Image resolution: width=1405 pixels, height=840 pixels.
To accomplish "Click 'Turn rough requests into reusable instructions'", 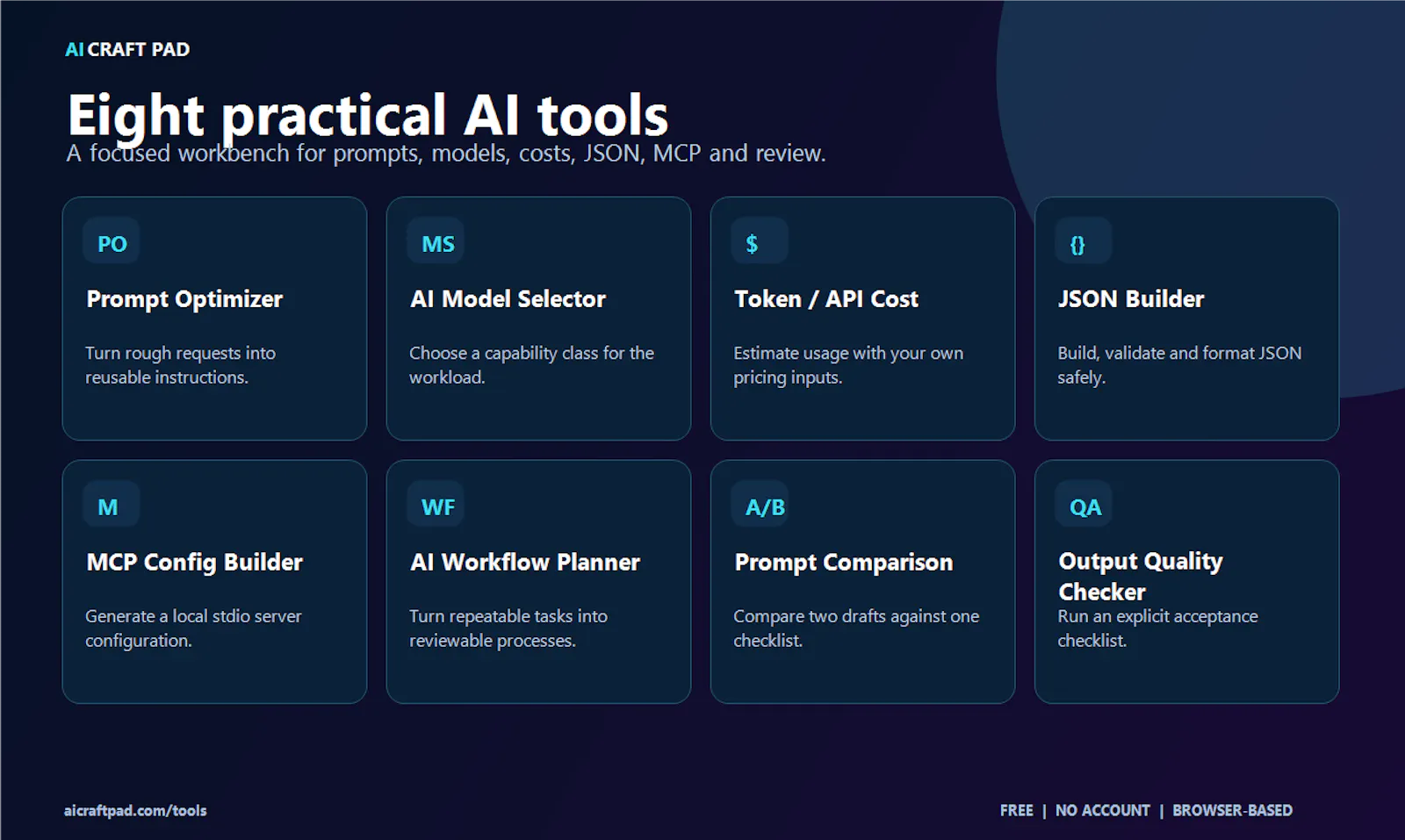I will 180,365.
